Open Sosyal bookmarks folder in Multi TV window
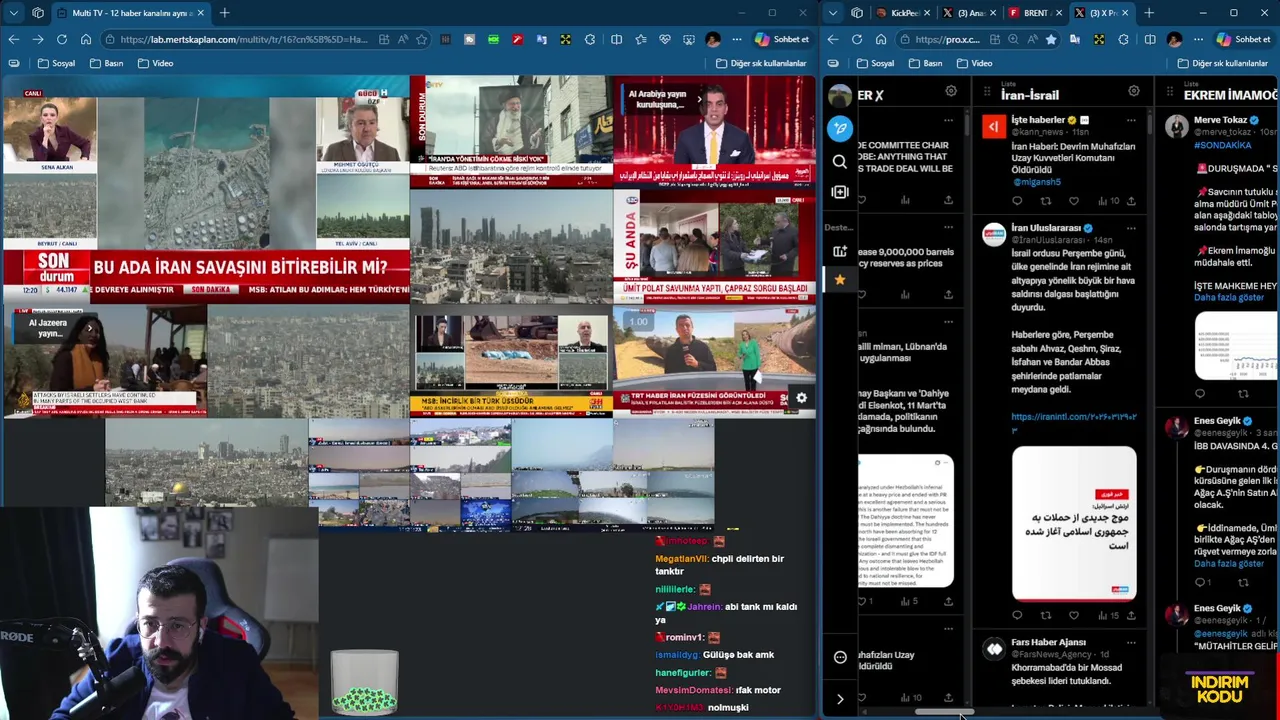 pos(56,63)
